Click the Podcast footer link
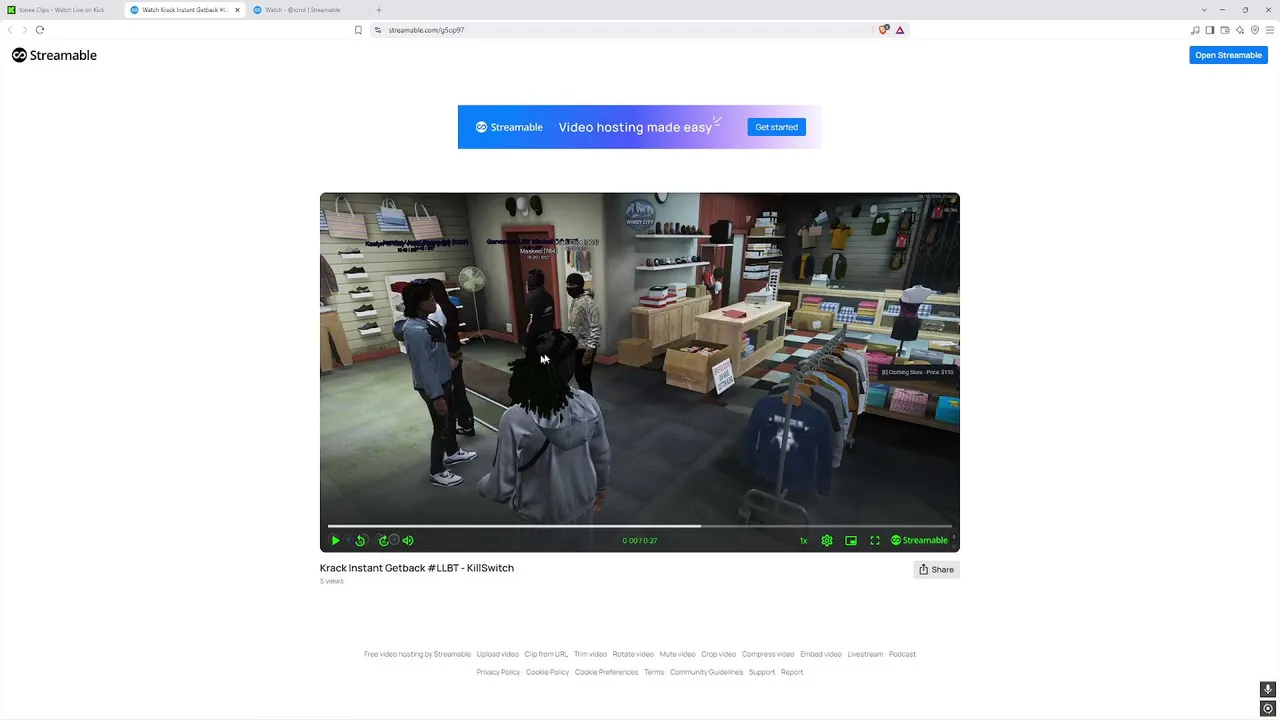1280x720 pixels. pos(902,655)
